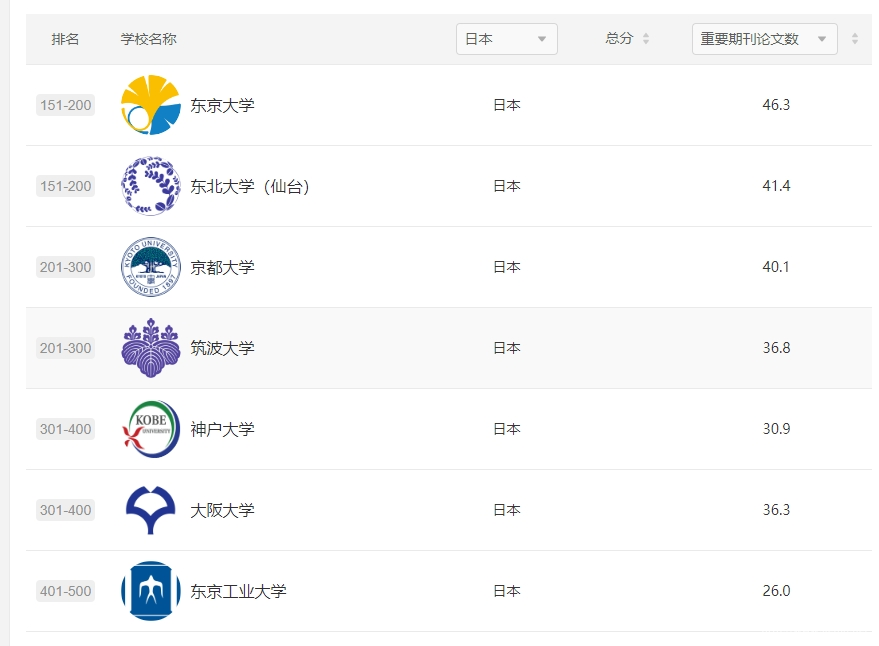Click 日本 country cell in 大阪大学 row
The height and width of the screenshot is (646, 879).
coord(507,510)
